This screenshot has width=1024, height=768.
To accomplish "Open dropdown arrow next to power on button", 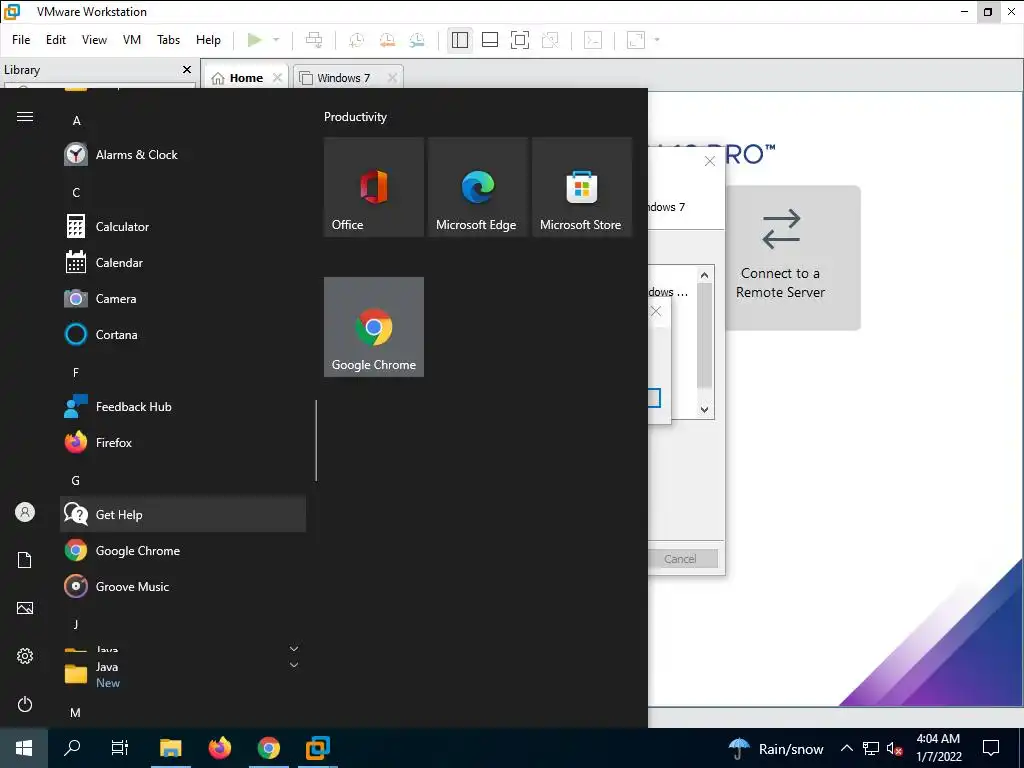I will (276, 40).
